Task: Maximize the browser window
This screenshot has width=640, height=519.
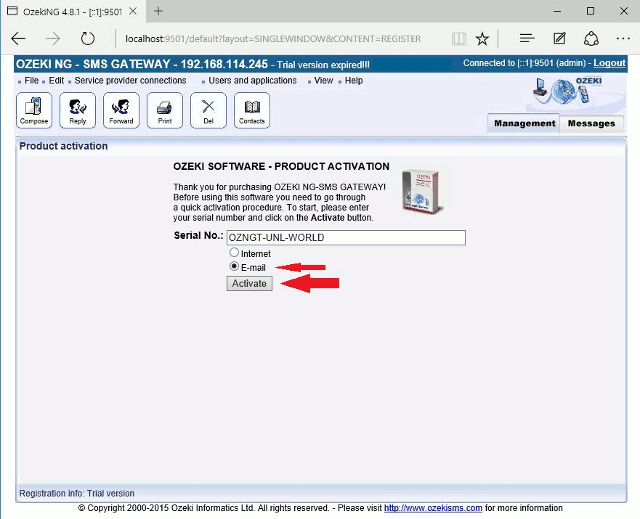Action: [590, 11]
